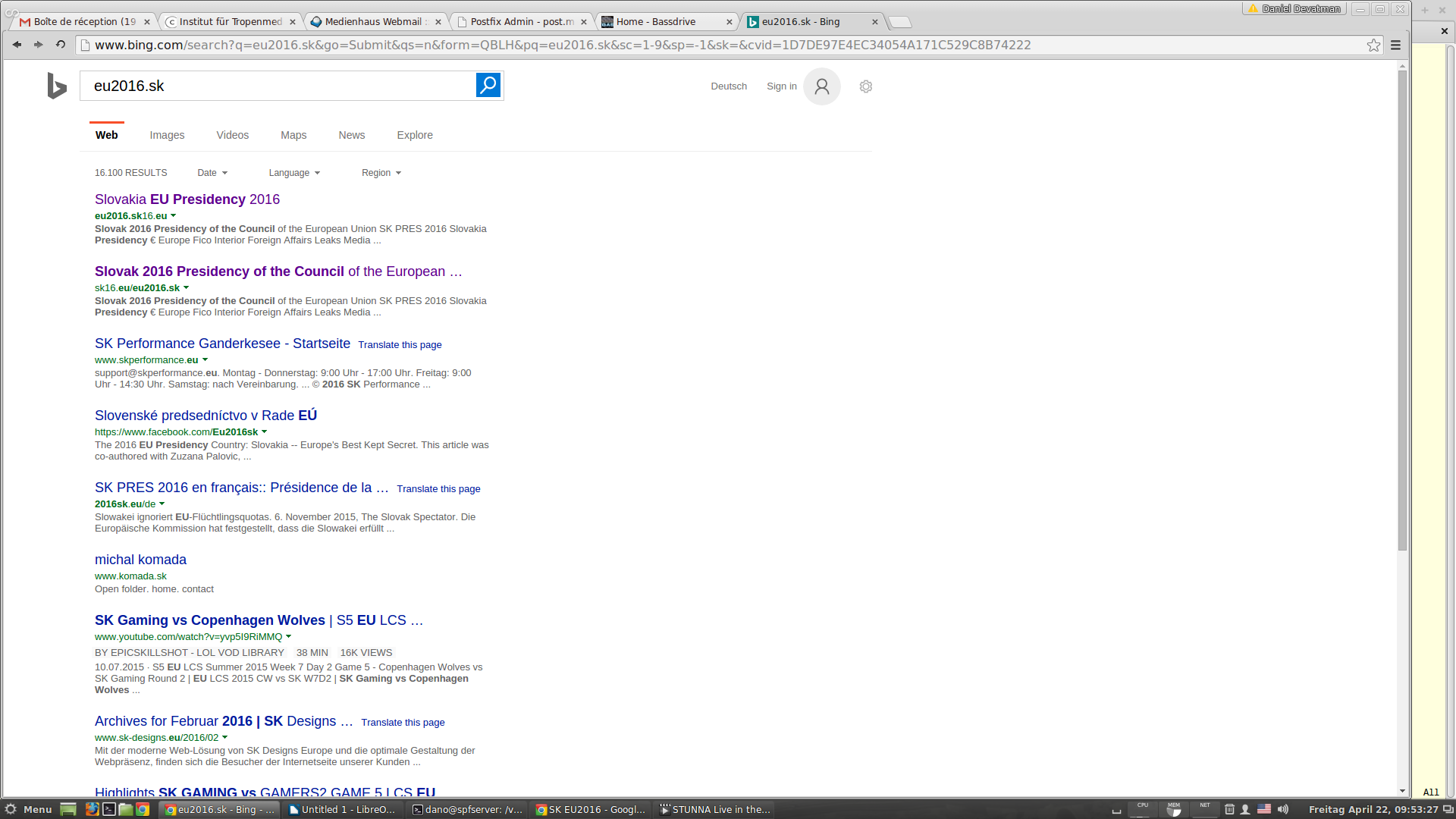Viewport: 1456px width, 819px height.
Task: Open the trash icon in system tray
Action: point(1230,809)
